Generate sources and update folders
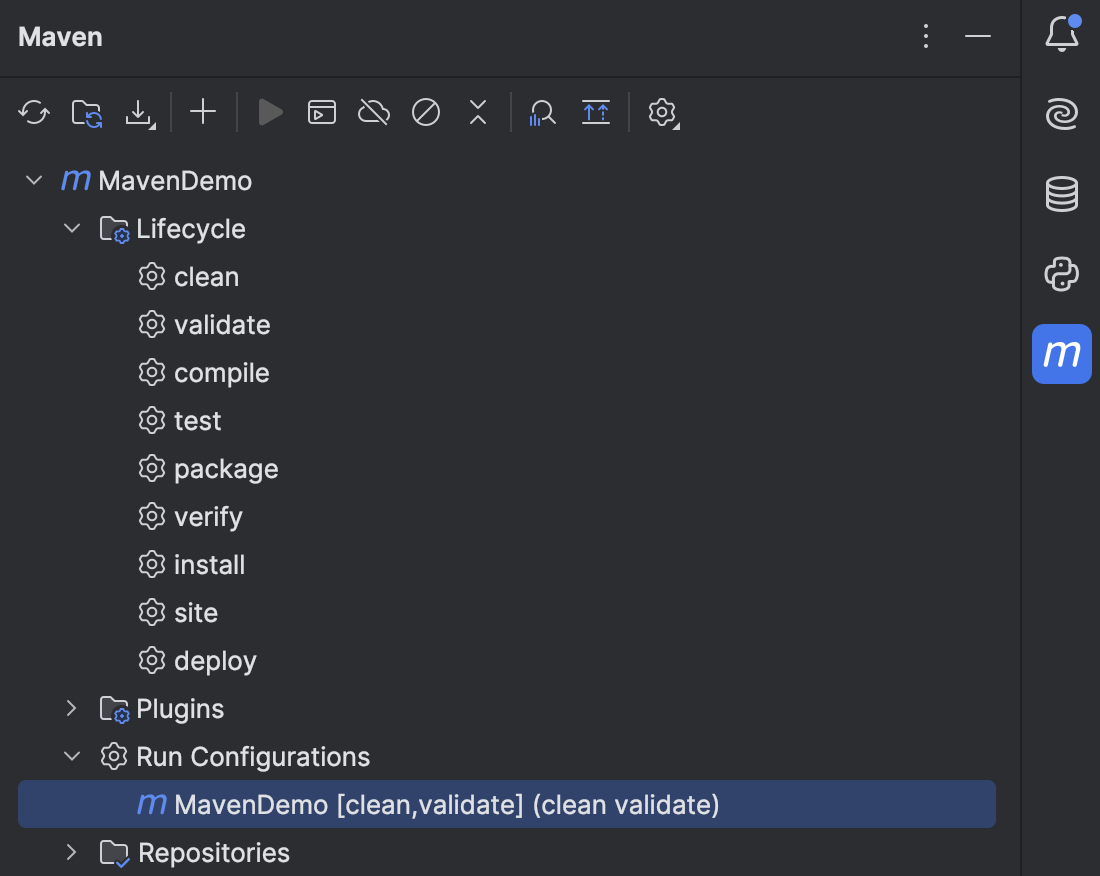This screenshot has width=1100, height=876. point(86,112)
